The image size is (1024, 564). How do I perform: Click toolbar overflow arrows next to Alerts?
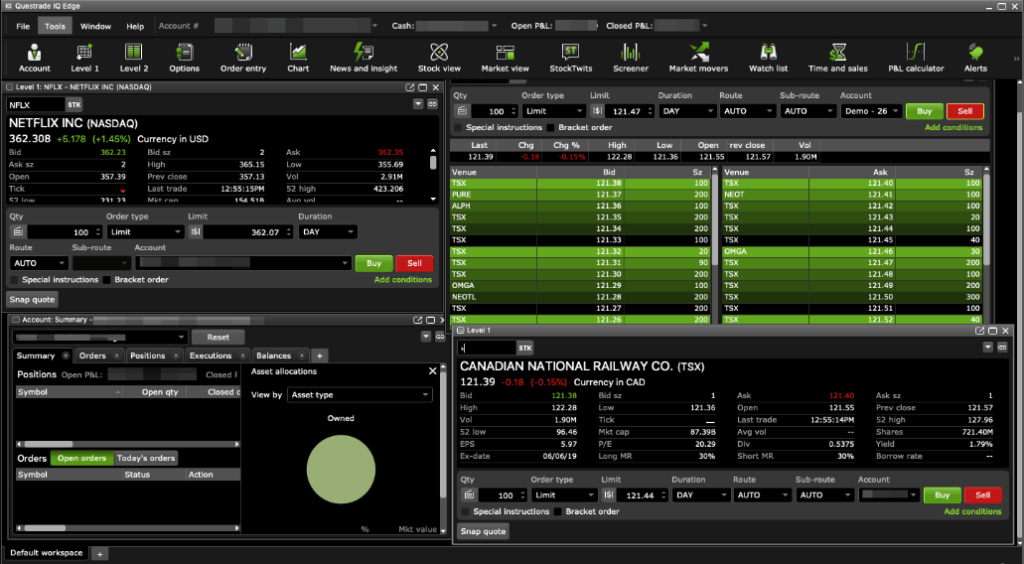pos(1016,59)
